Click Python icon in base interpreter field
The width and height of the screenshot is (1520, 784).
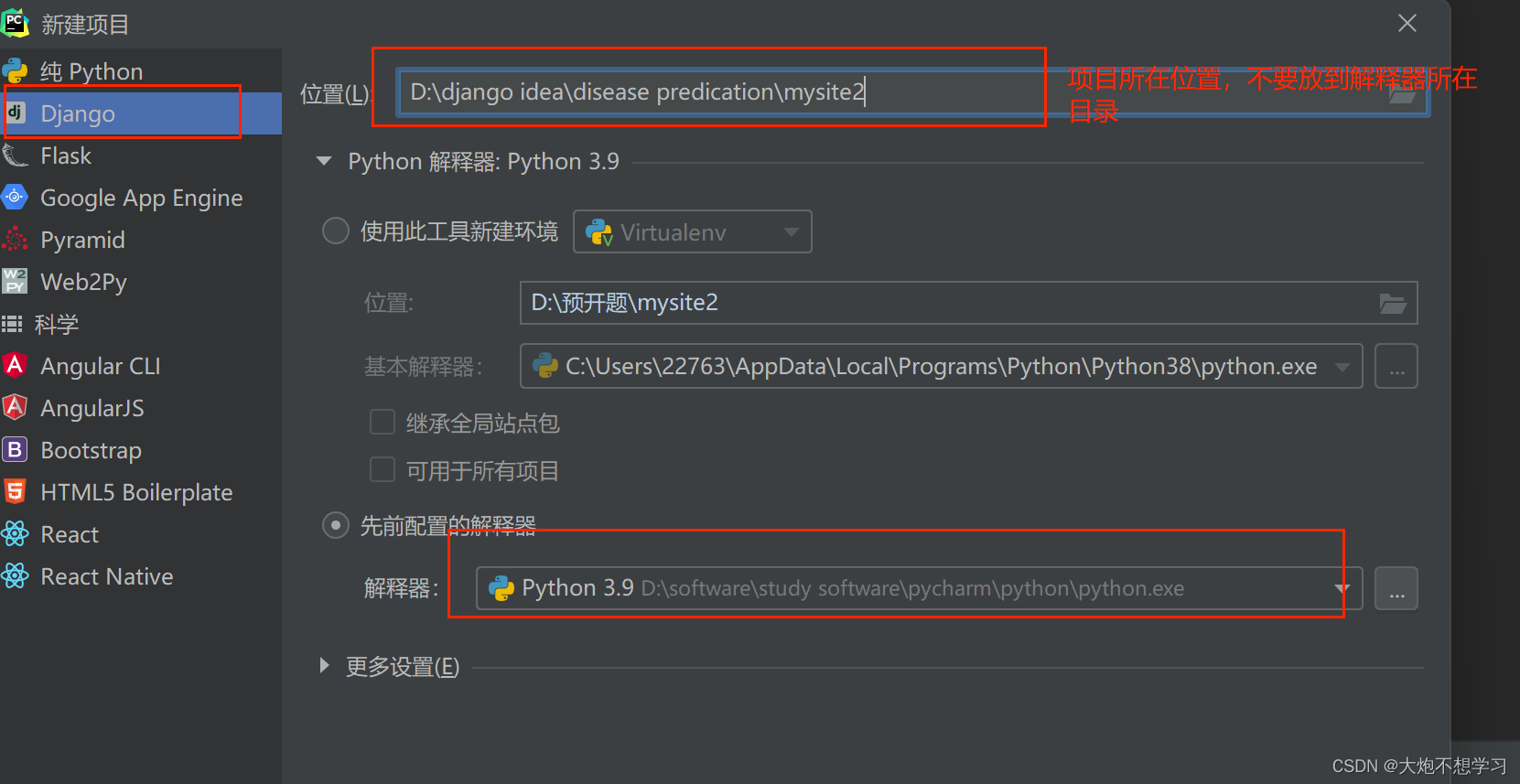tap(545, 366)
